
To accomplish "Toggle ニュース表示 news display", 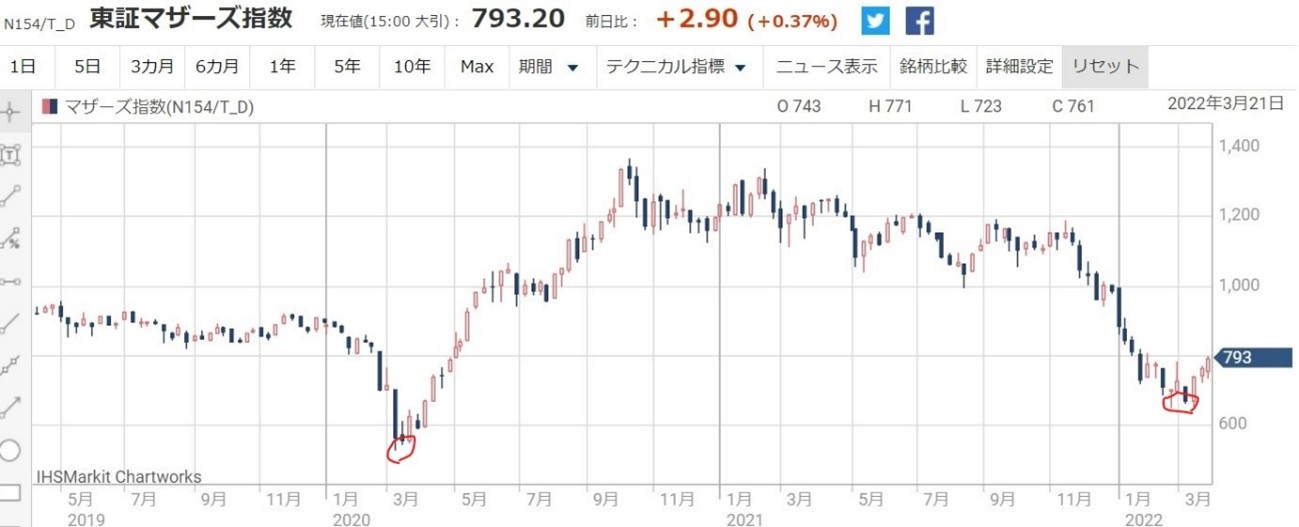I will pyautogui.click(x=827, y=67).
